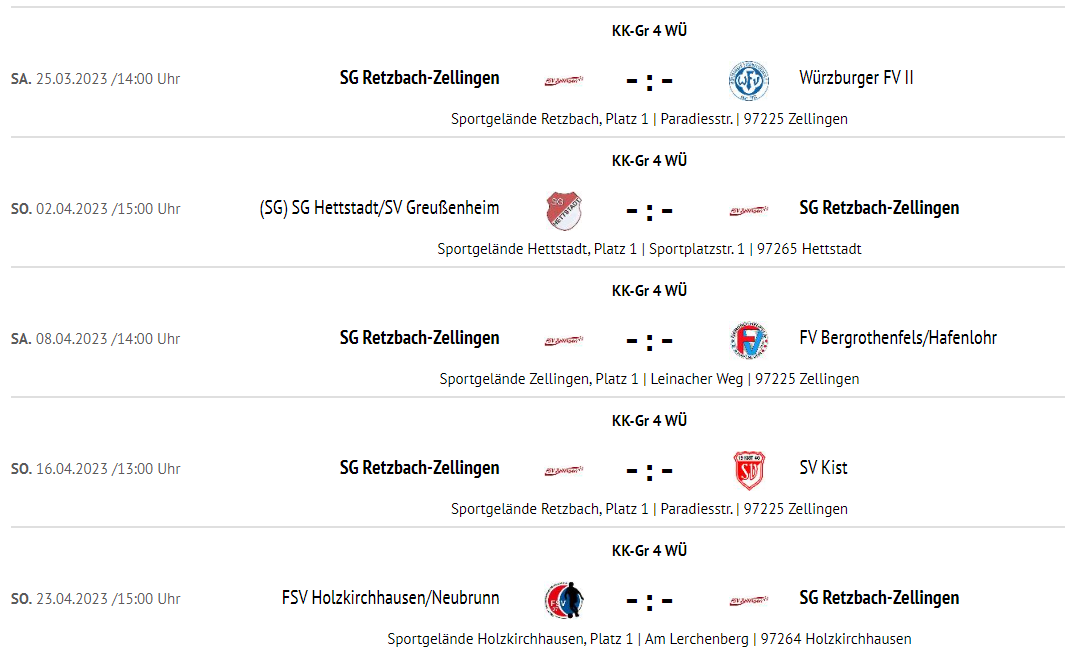Open (SG) SG Hettstadt/SV Greußenheim team page

click(379, 208)
